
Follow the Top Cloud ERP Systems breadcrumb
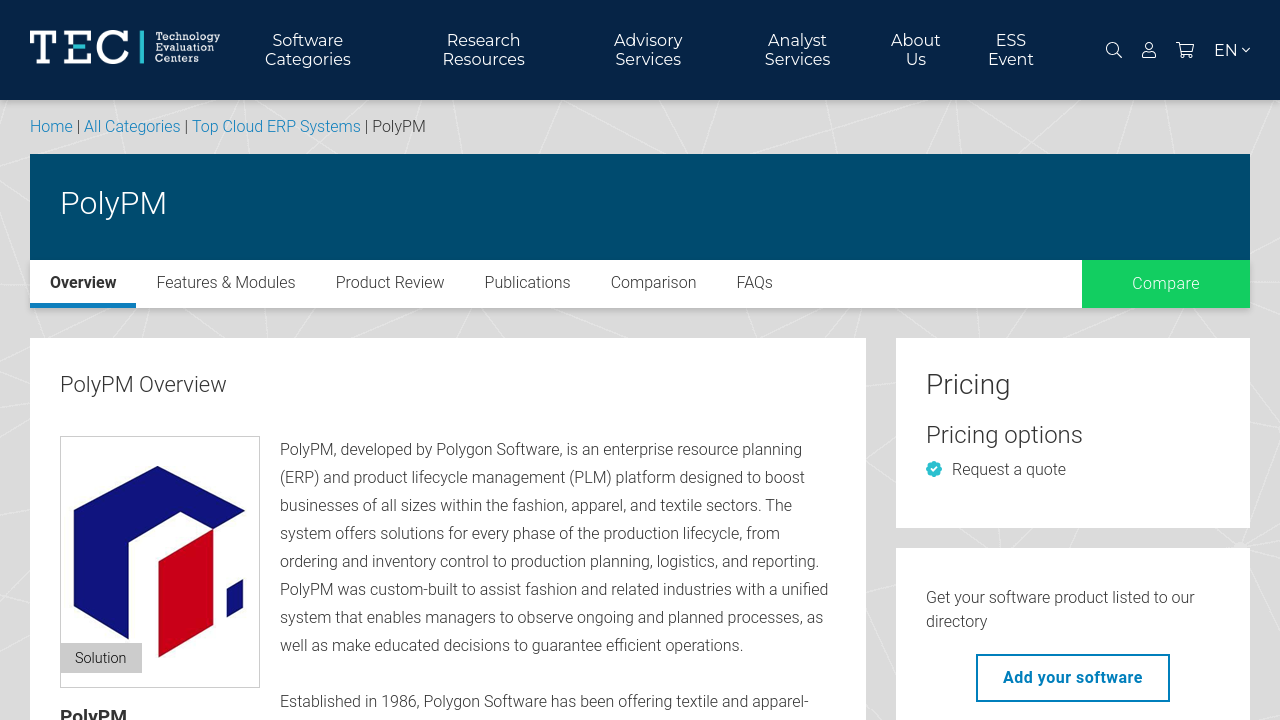coord(276,127)
